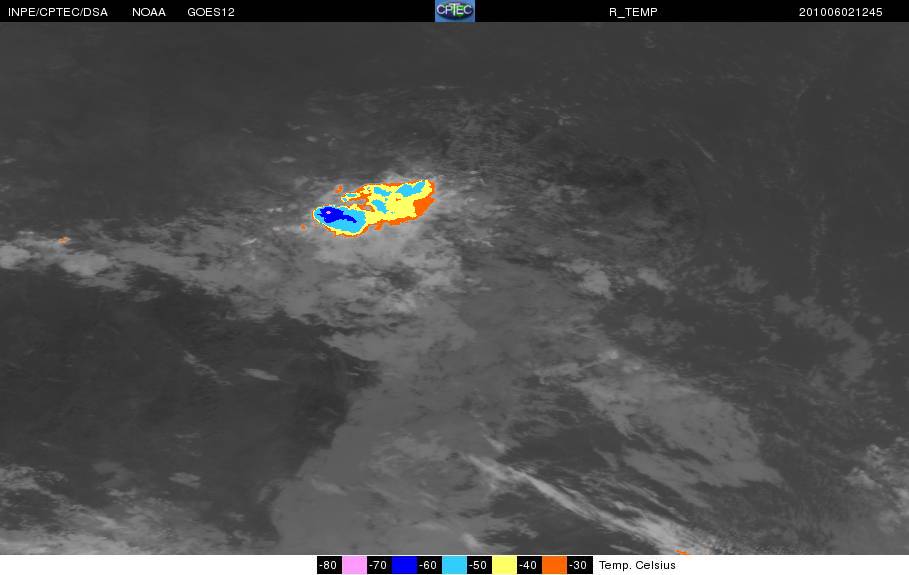The width and height of the screenshot is (909, 575).
Task: Click the yellow swatch between -50 and -40
Action: (504, 565)
